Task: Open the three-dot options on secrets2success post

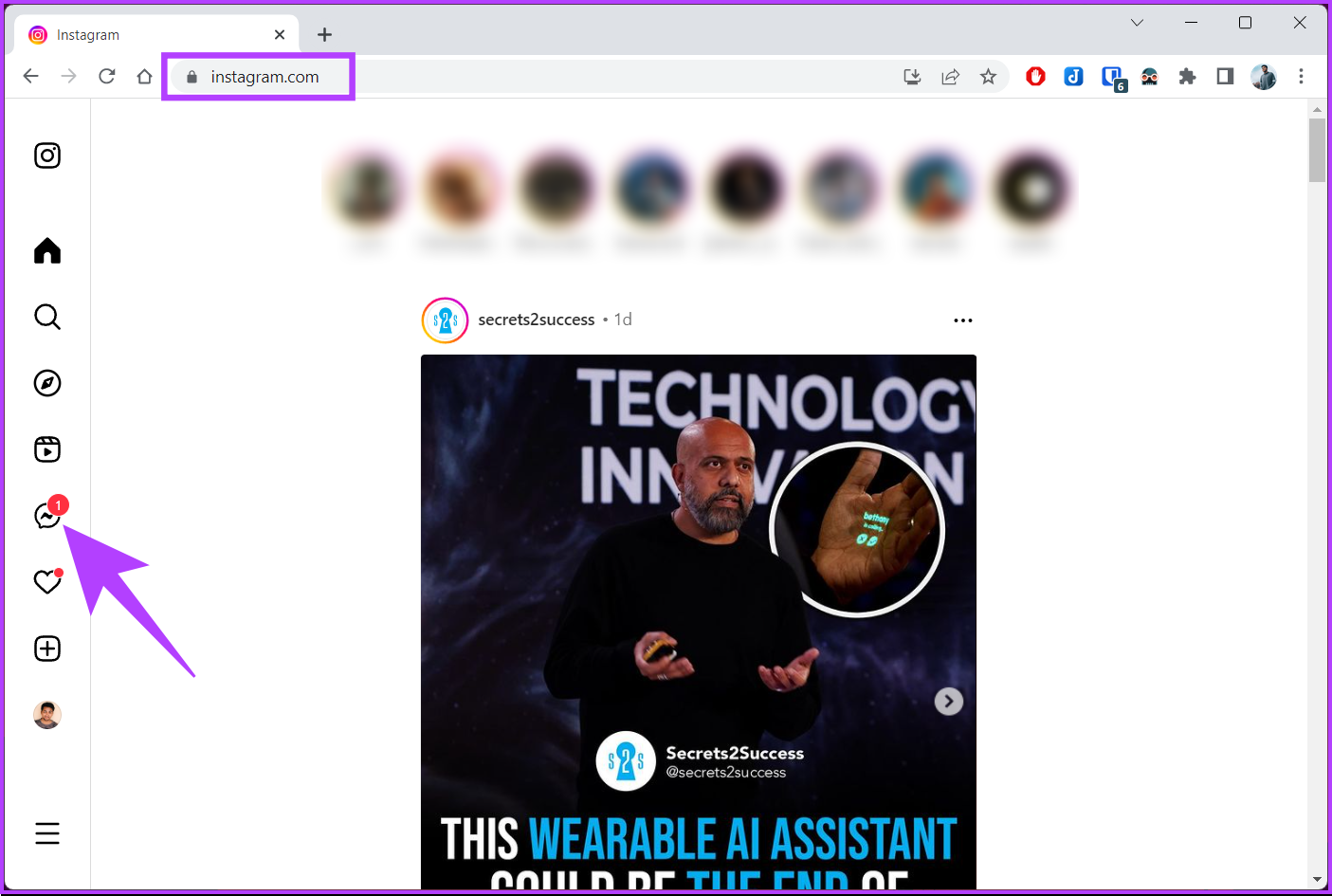Action: coord(963,320)
